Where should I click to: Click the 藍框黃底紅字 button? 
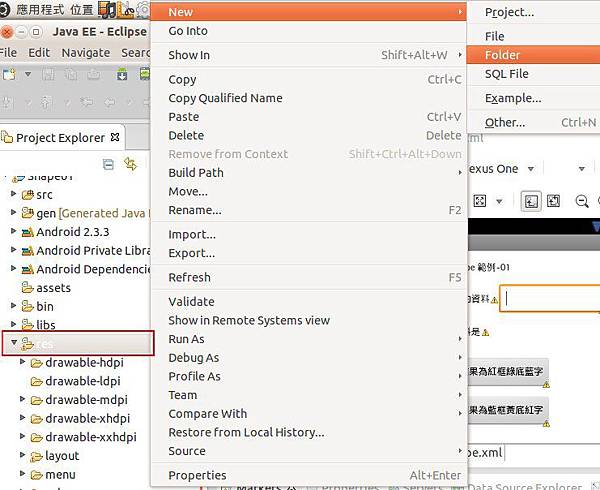pos(508,410)
